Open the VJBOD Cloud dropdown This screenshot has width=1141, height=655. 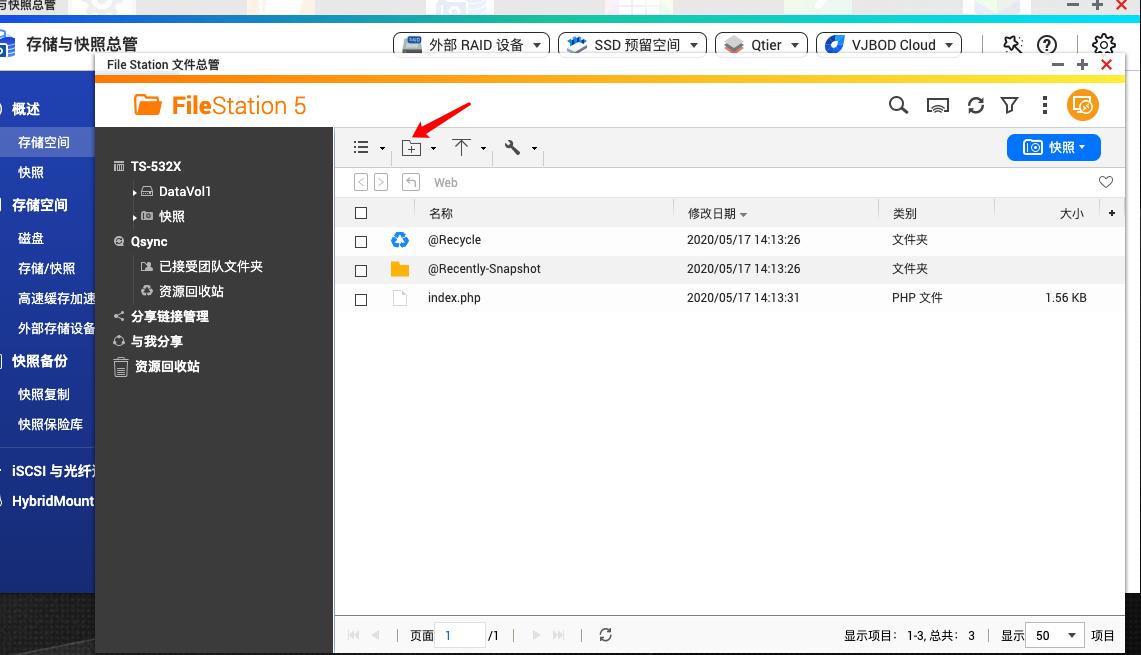point(888,44)
